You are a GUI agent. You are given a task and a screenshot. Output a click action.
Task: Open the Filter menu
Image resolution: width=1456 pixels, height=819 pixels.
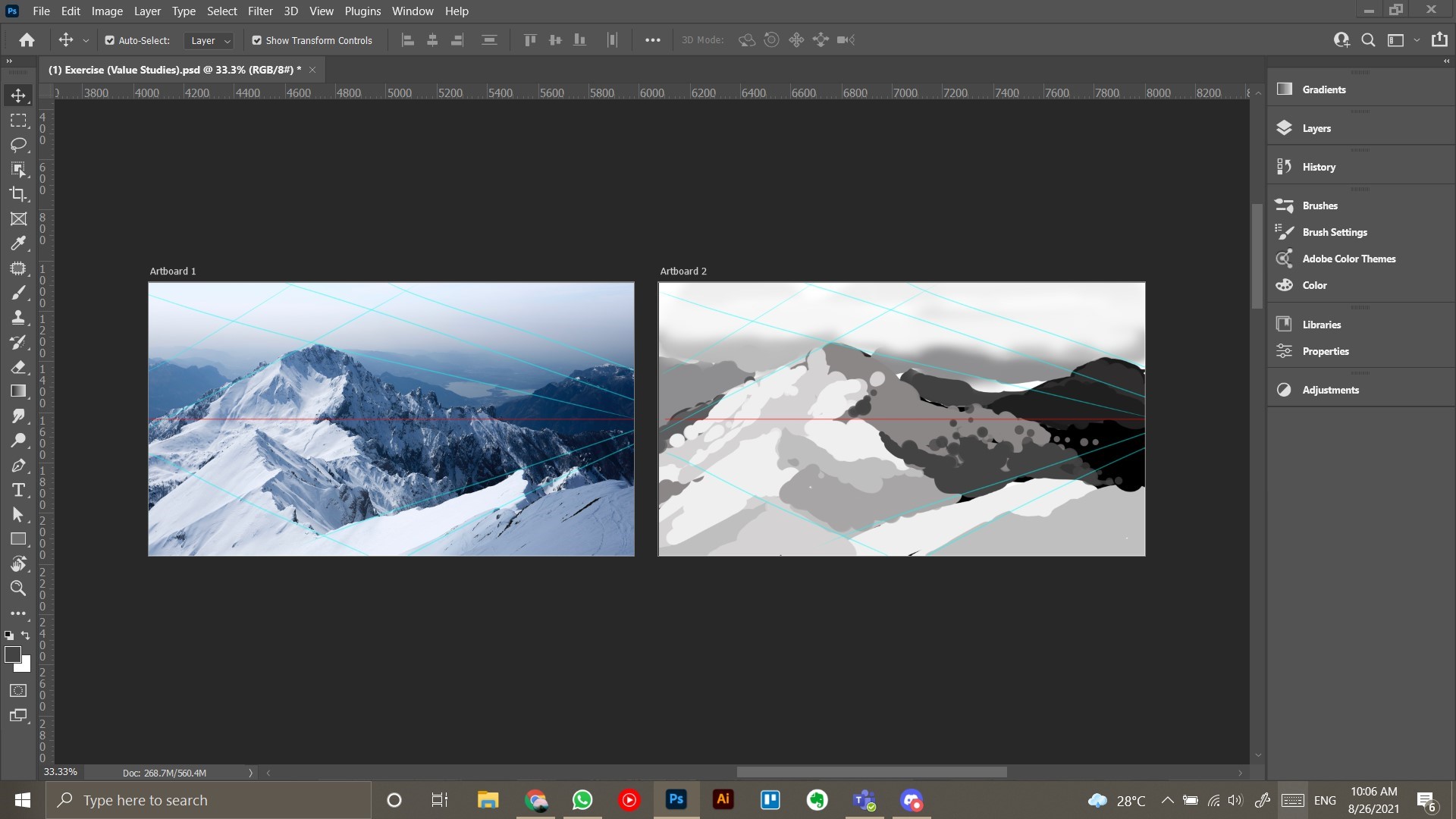click(260, 11)
